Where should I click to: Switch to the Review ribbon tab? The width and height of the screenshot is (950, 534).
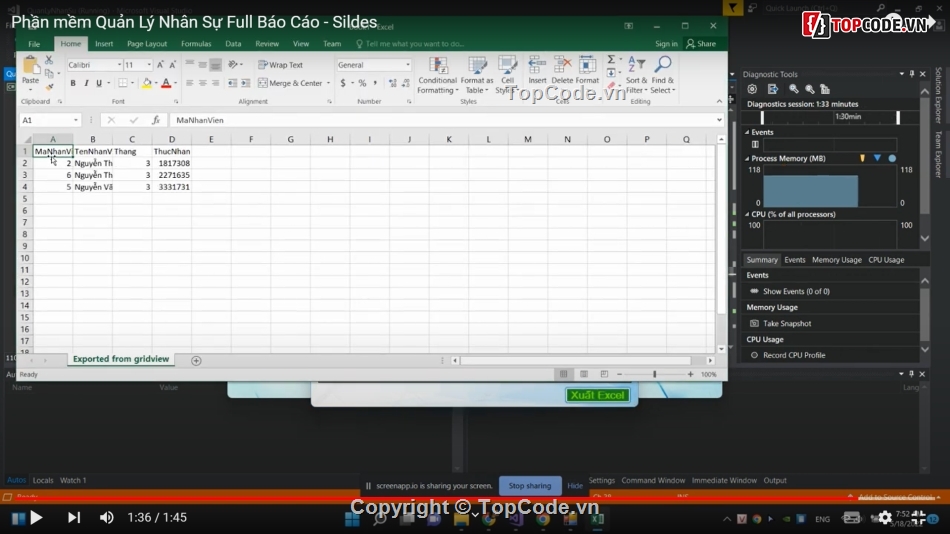click(267, 44)
